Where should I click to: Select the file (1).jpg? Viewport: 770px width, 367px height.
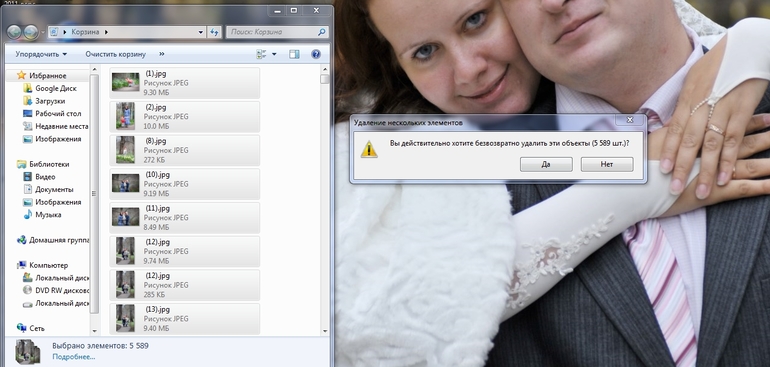(x=184, y=83)
